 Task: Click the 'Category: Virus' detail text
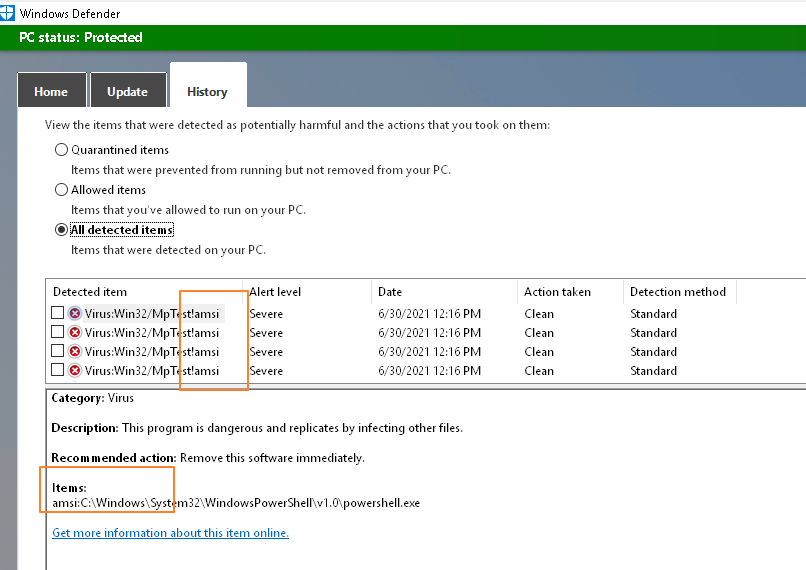93,398
